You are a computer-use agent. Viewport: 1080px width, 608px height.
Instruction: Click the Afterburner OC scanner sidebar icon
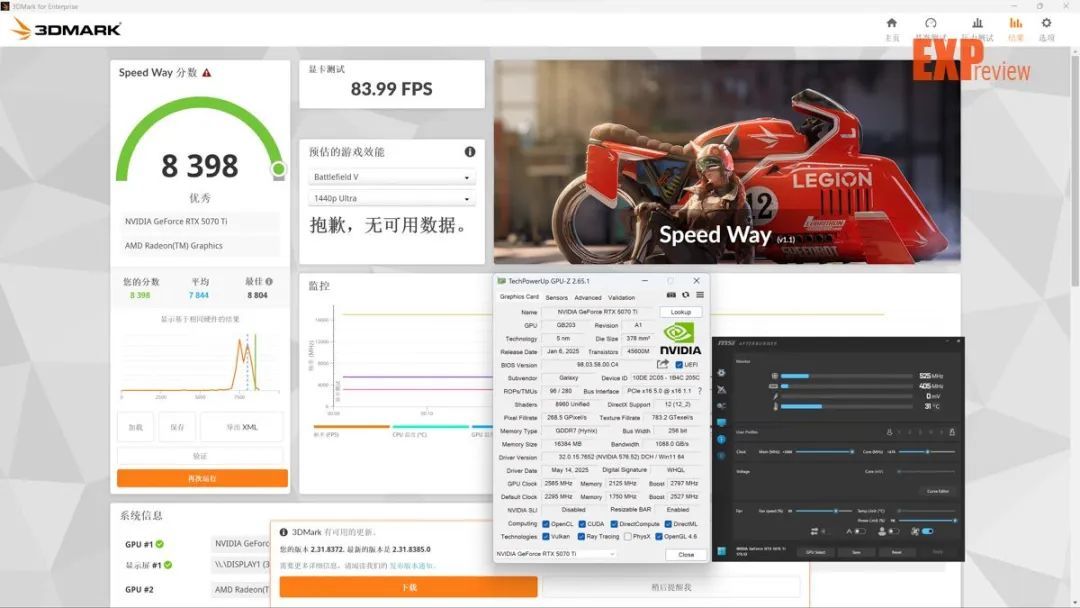[721, 390]
